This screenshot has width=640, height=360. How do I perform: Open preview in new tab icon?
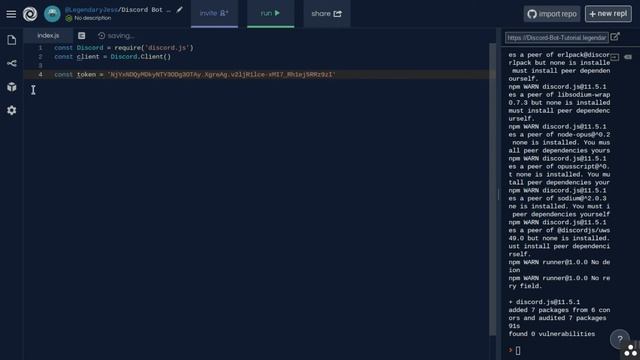click(615, 37)
